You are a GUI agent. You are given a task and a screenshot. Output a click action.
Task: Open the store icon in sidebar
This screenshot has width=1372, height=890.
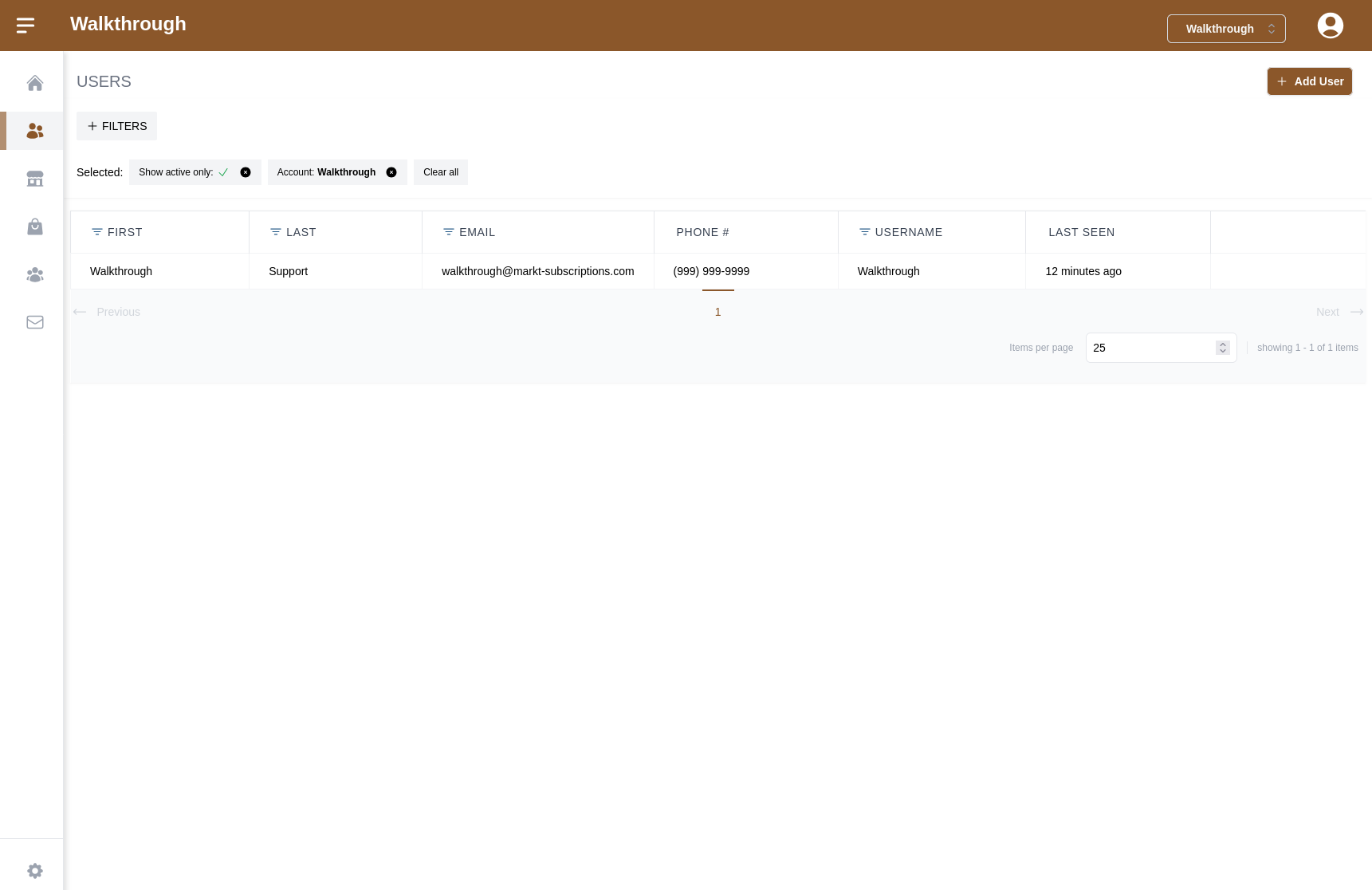(34, 179)
